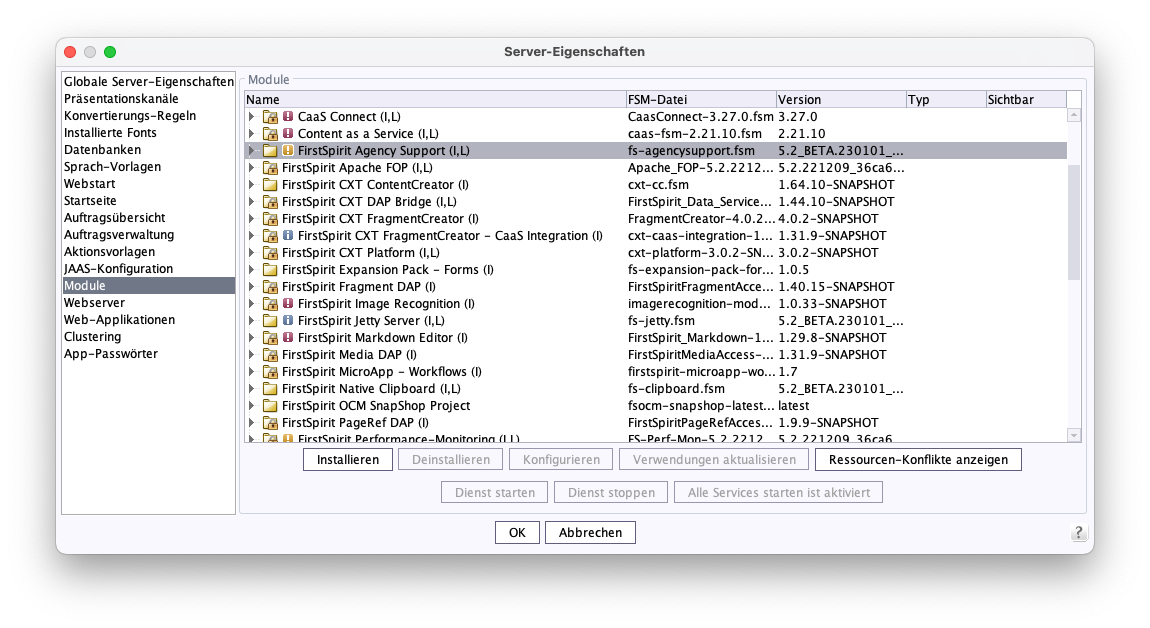
Task: Click the FSM-Datei column header
Action: coord(700,99)
